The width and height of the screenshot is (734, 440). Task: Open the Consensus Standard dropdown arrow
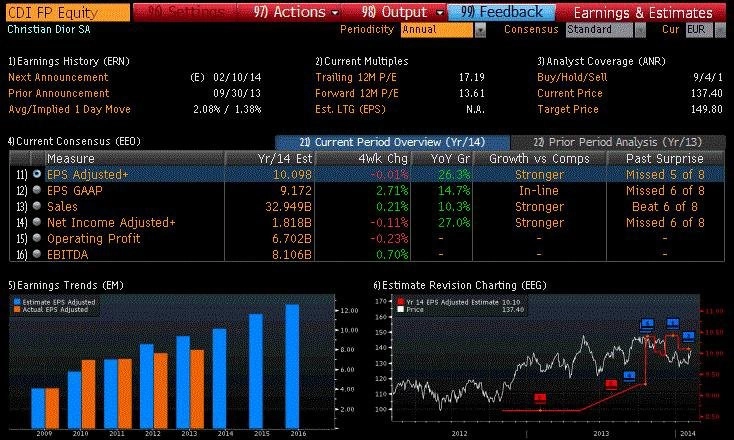[640, 30]
